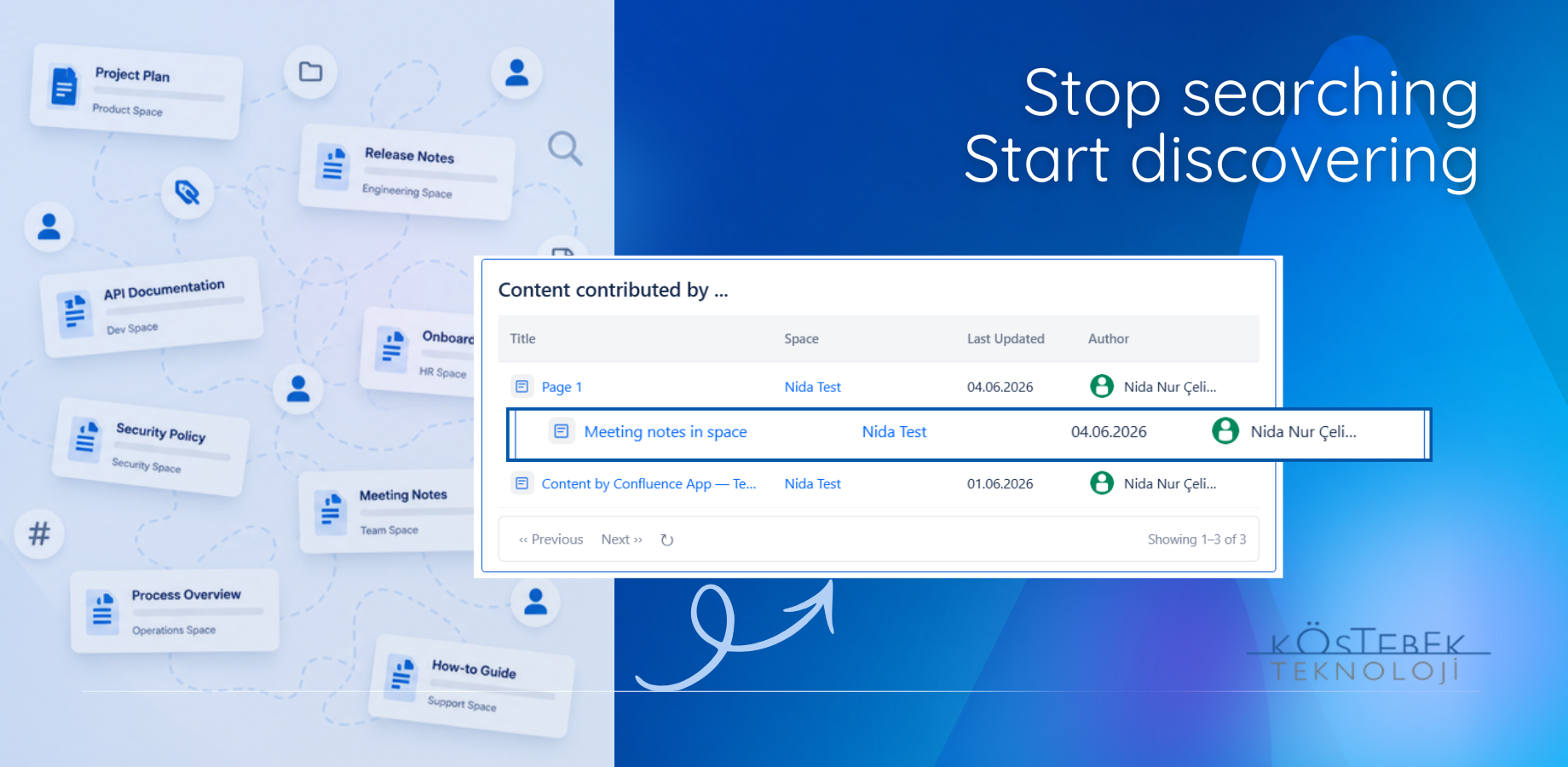Image resolution: width=1568 pixels, height=767 pixels.
Task: Click Nida Test space in Meeting notes row
Action: pyautogui.click(x=894, y=432)
